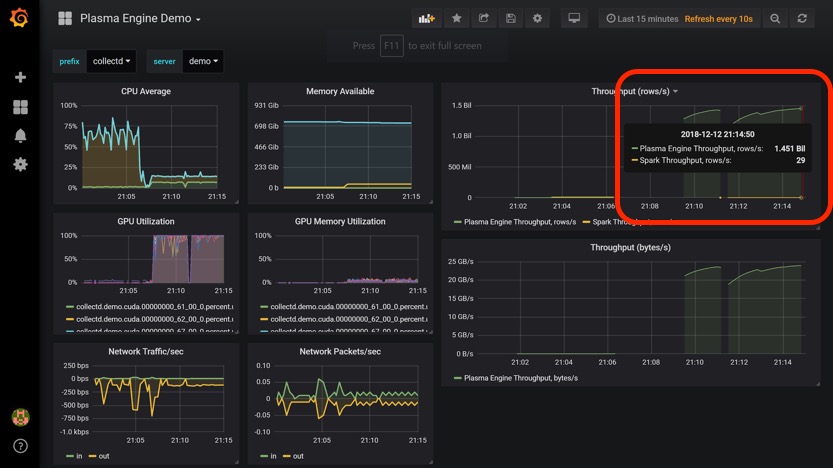The image size is (833, 468).
Task: Open dashboard settings gear in top bar
Action: click(x=538, y=18)
